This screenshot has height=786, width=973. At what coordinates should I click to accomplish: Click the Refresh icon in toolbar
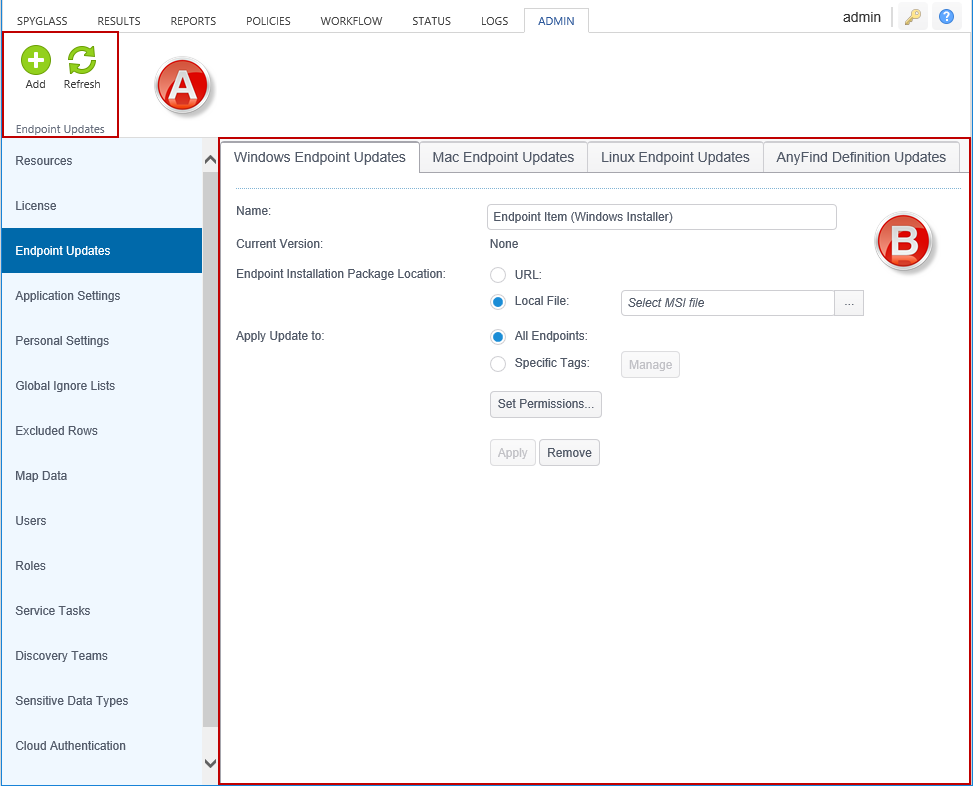(x=82, y=61)
